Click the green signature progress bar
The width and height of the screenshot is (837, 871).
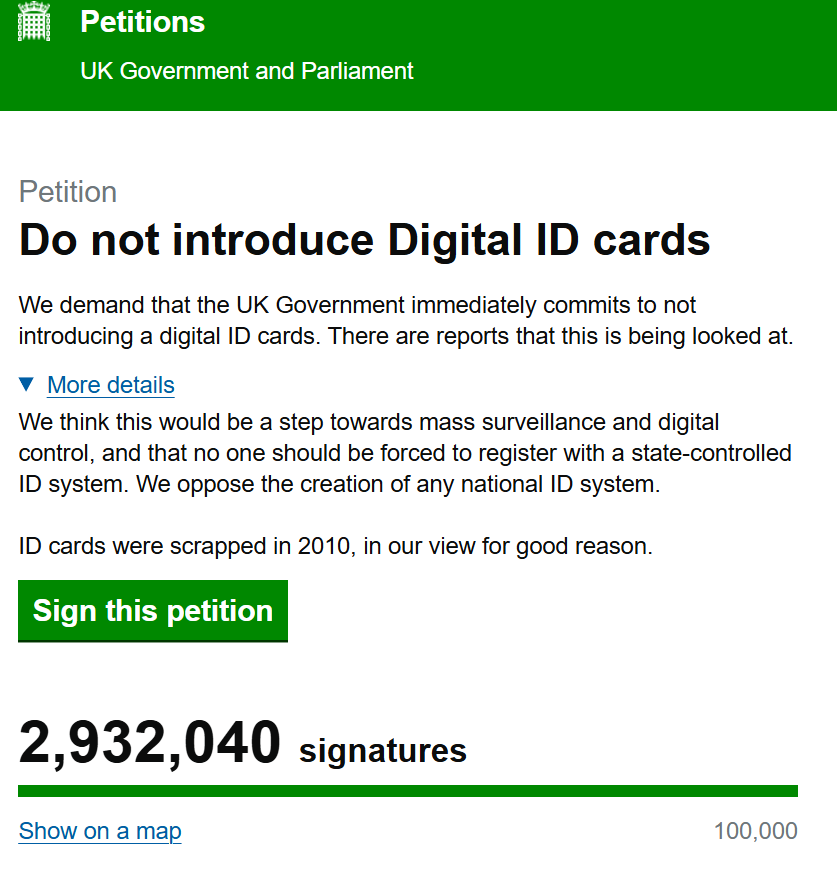coord(408,791)
